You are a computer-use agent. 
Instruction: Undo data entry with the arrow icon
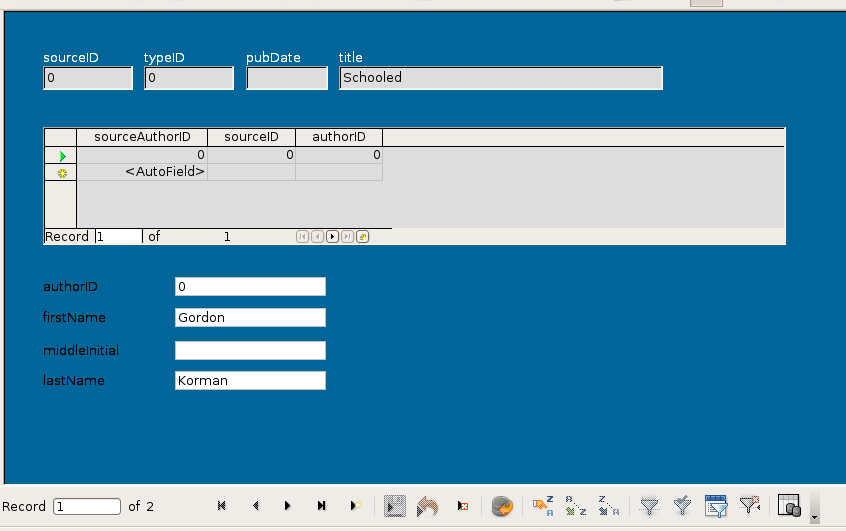coord(427,506)
